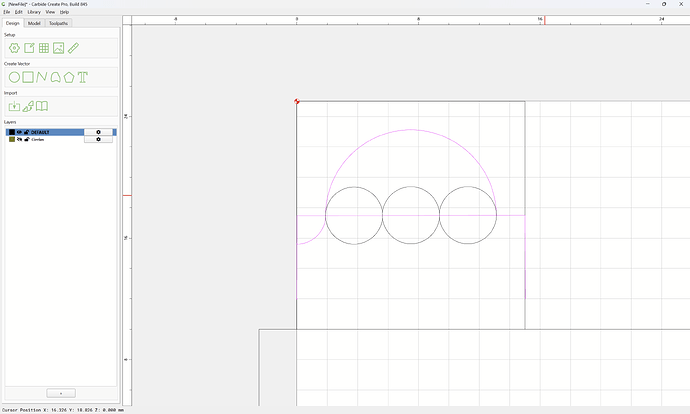This screenshot has width=690, height=414.
Task: Open DEFAULT layer settings gear
Action: pyautogui.click(x=98, y=132)
